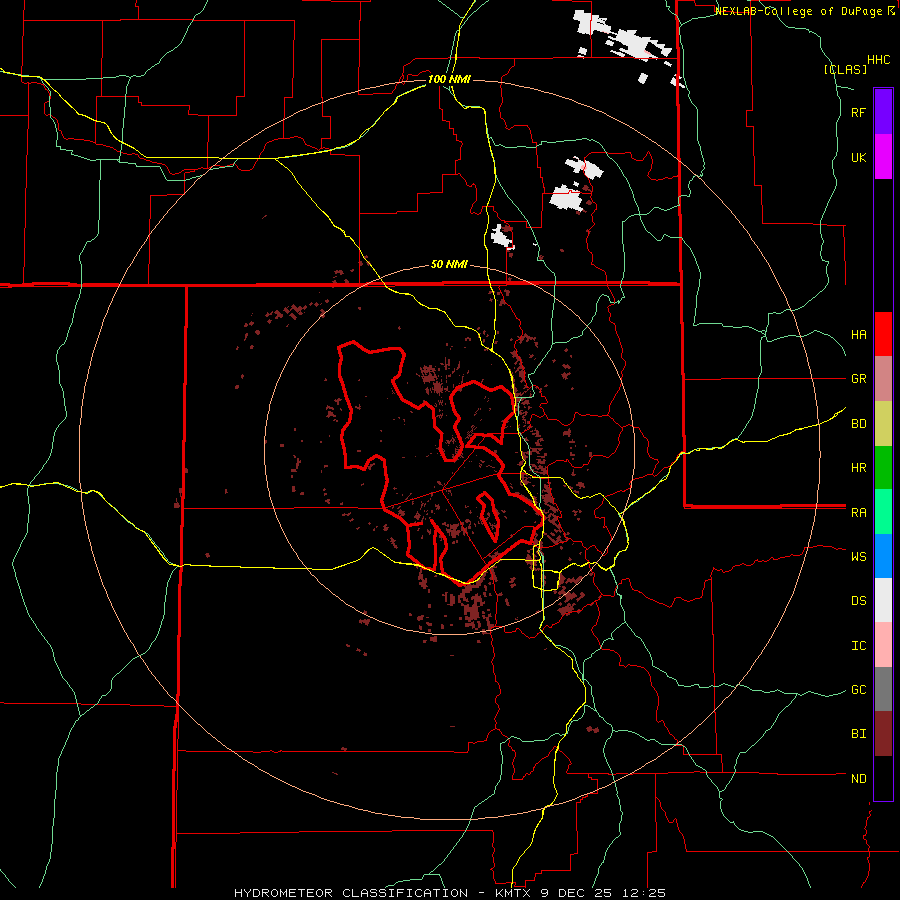Click the "HHC" product code text

878,60
